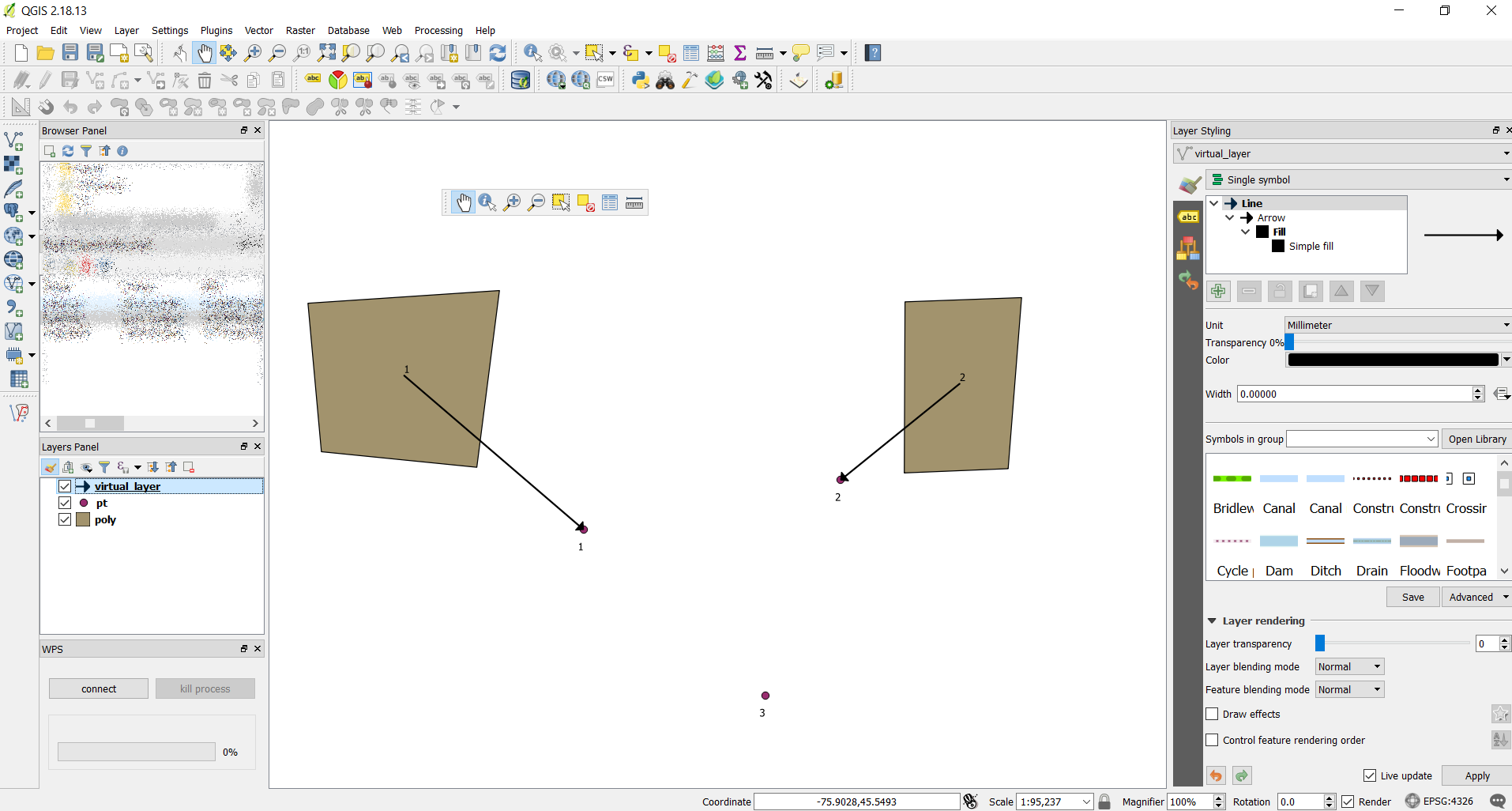This screenshot has height=811, width=1512.
Task: Save the project with the floppy disk icon
Action: 70,53
